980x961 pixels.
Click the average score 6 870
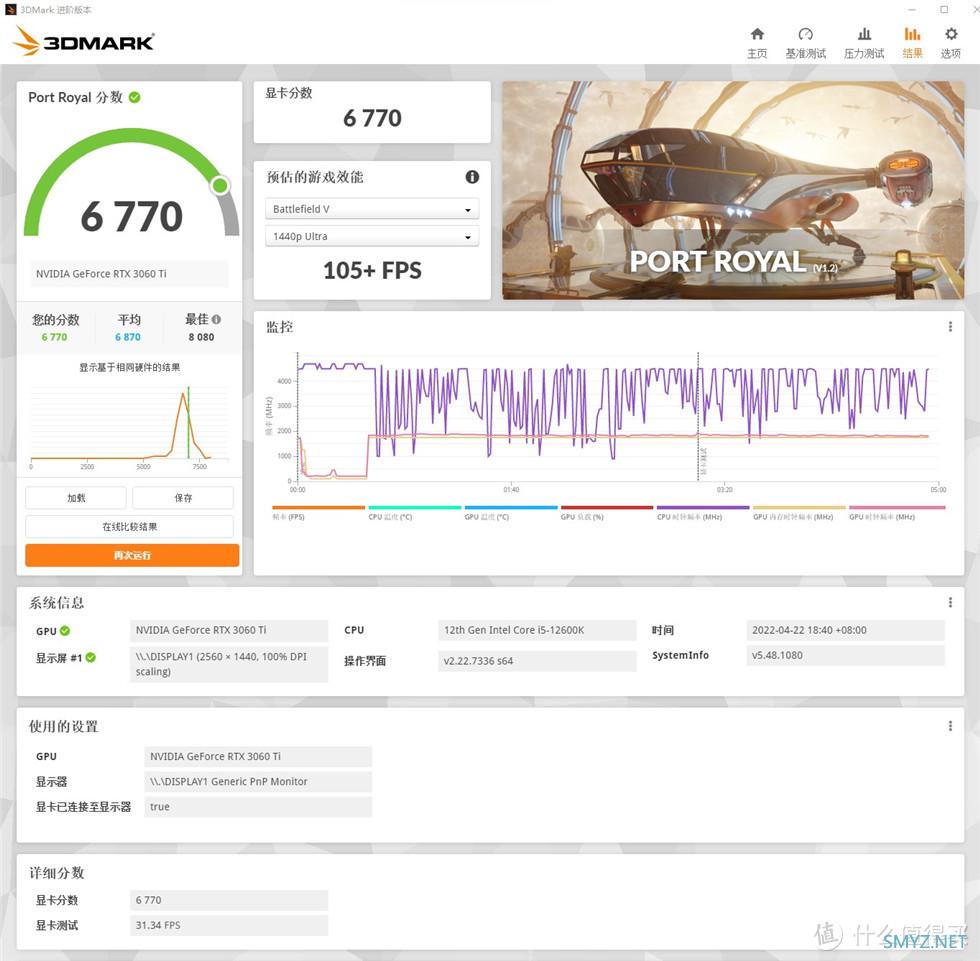pos(128,337)
